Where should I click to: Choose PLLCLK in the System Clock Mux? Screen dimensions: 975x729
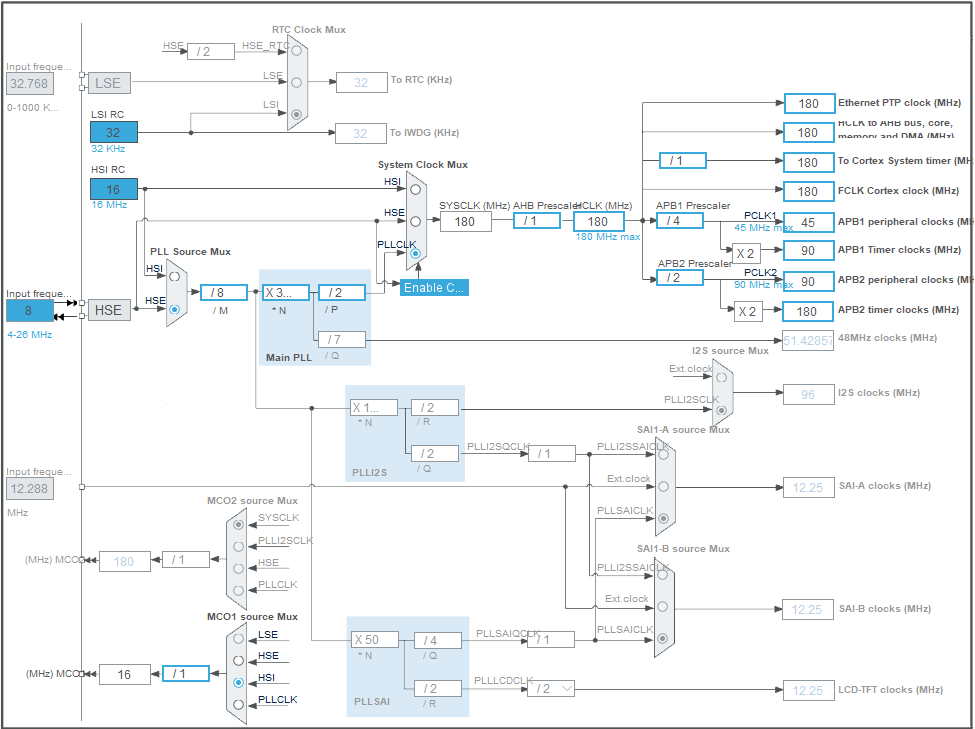[x=415, y=254]
